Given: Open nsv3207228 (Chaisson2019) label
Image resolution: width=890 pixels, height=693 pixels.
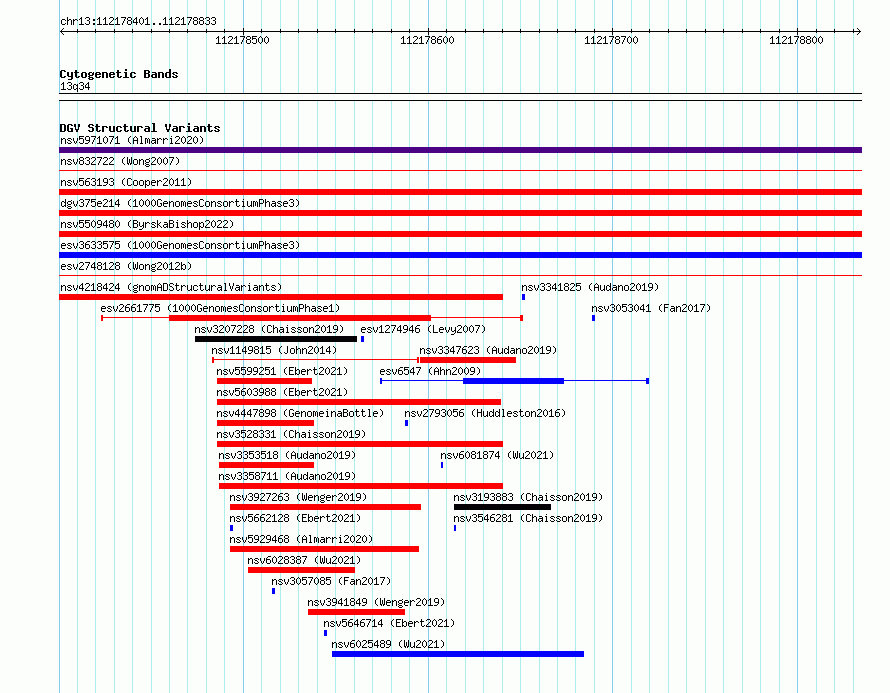Looking at the screenshot, I should [269, 329].
